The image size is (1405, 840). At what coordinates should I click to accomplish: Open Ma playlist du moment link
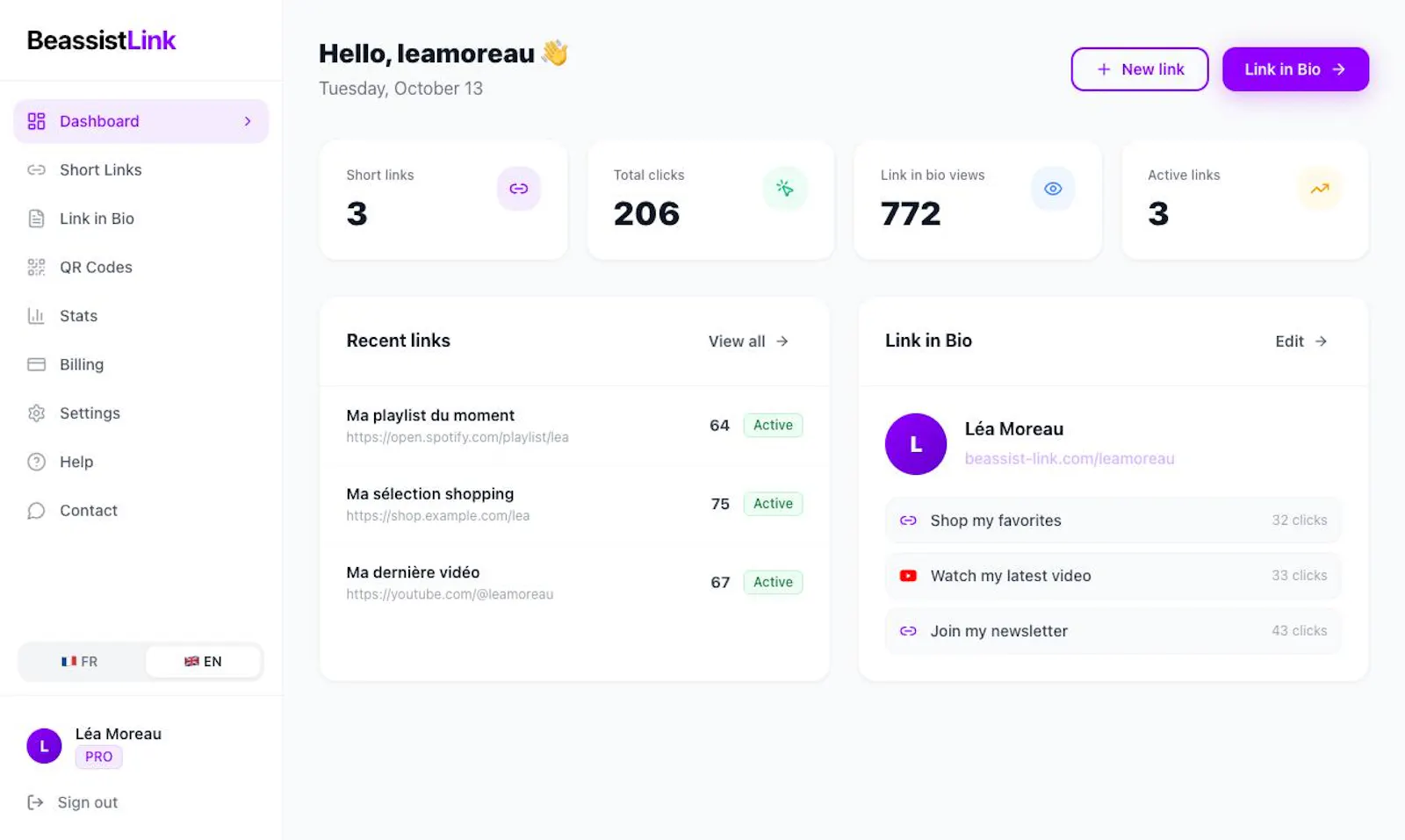(x=430, y=415)
